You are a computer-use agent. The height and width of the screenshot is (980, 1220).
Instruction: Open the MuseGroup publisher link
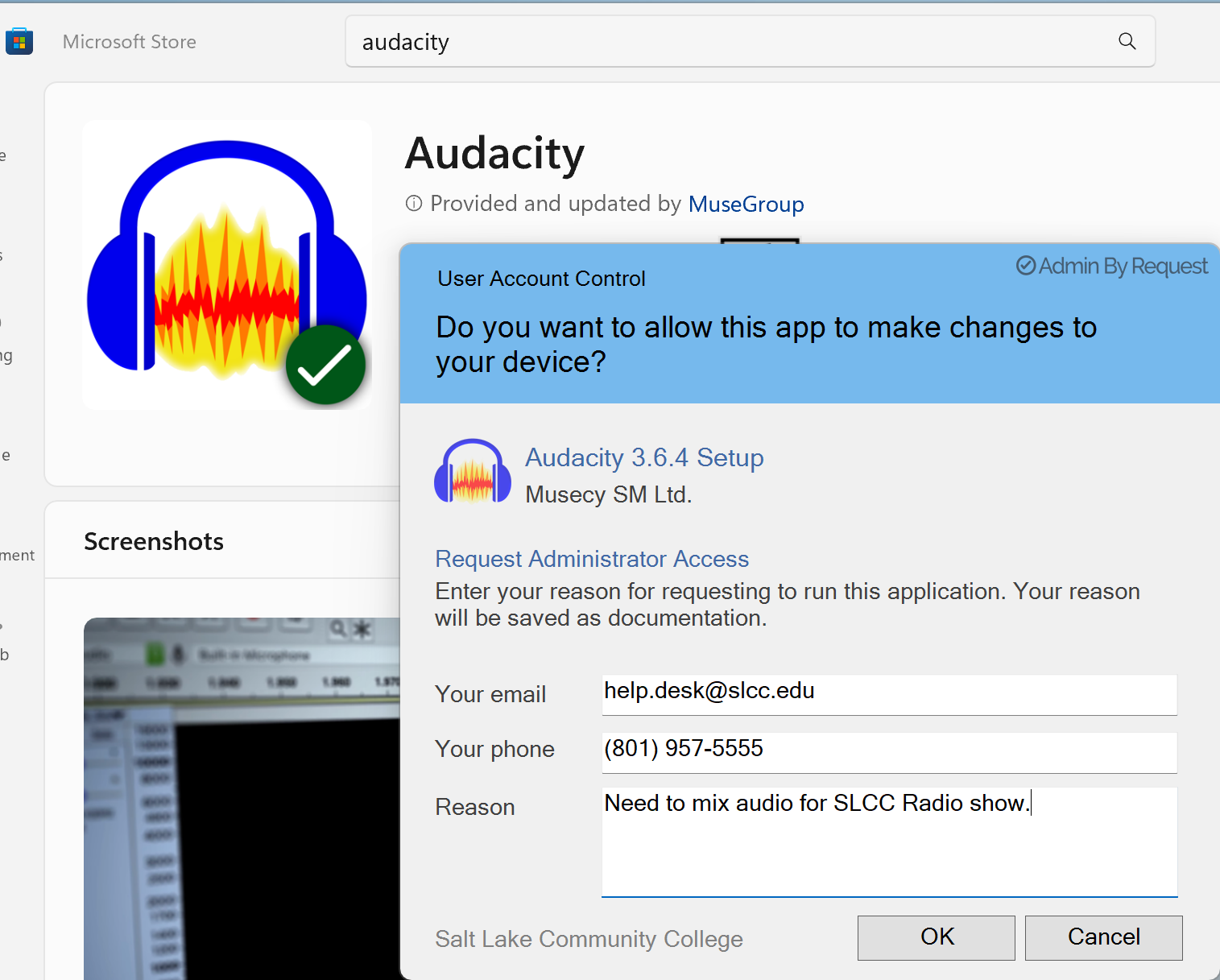[x=746, y=205]
